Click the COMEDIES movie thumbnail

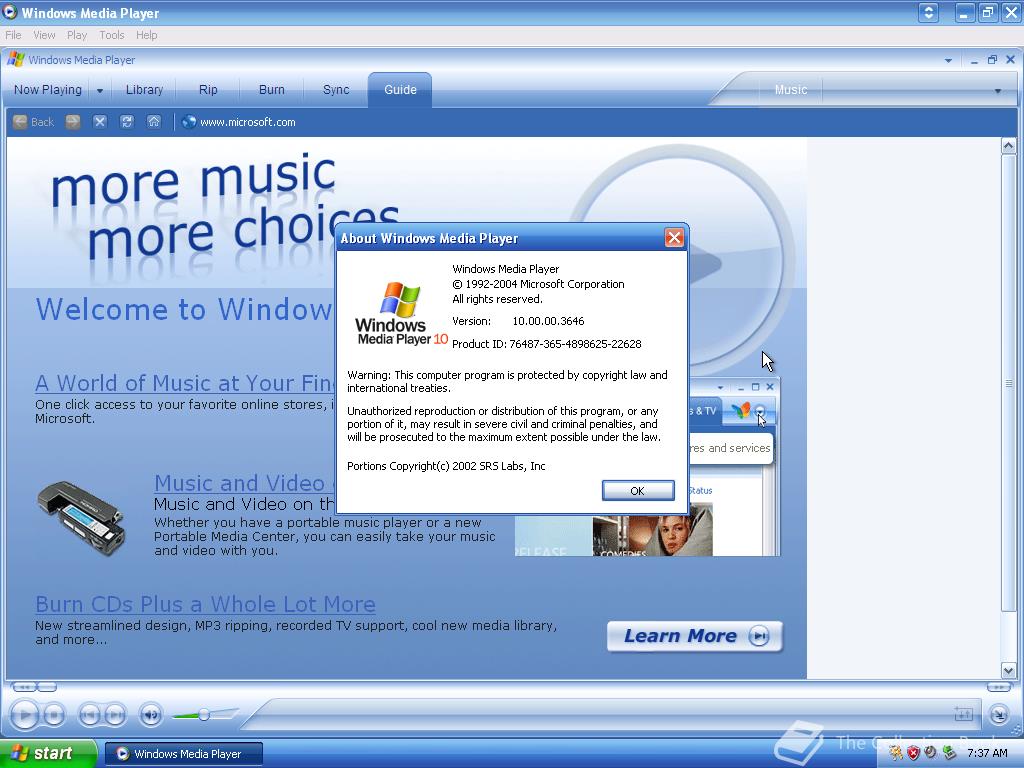pyautogui.click(x=652, y=536)
